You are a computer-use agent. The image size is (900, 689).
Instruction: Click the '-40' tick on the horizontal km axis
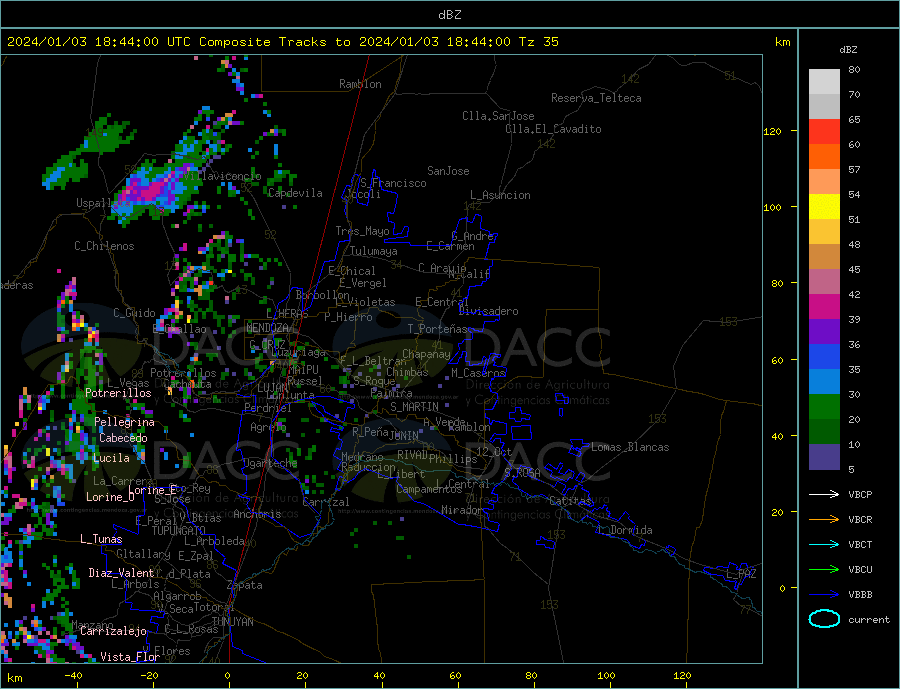click(73, 676)
